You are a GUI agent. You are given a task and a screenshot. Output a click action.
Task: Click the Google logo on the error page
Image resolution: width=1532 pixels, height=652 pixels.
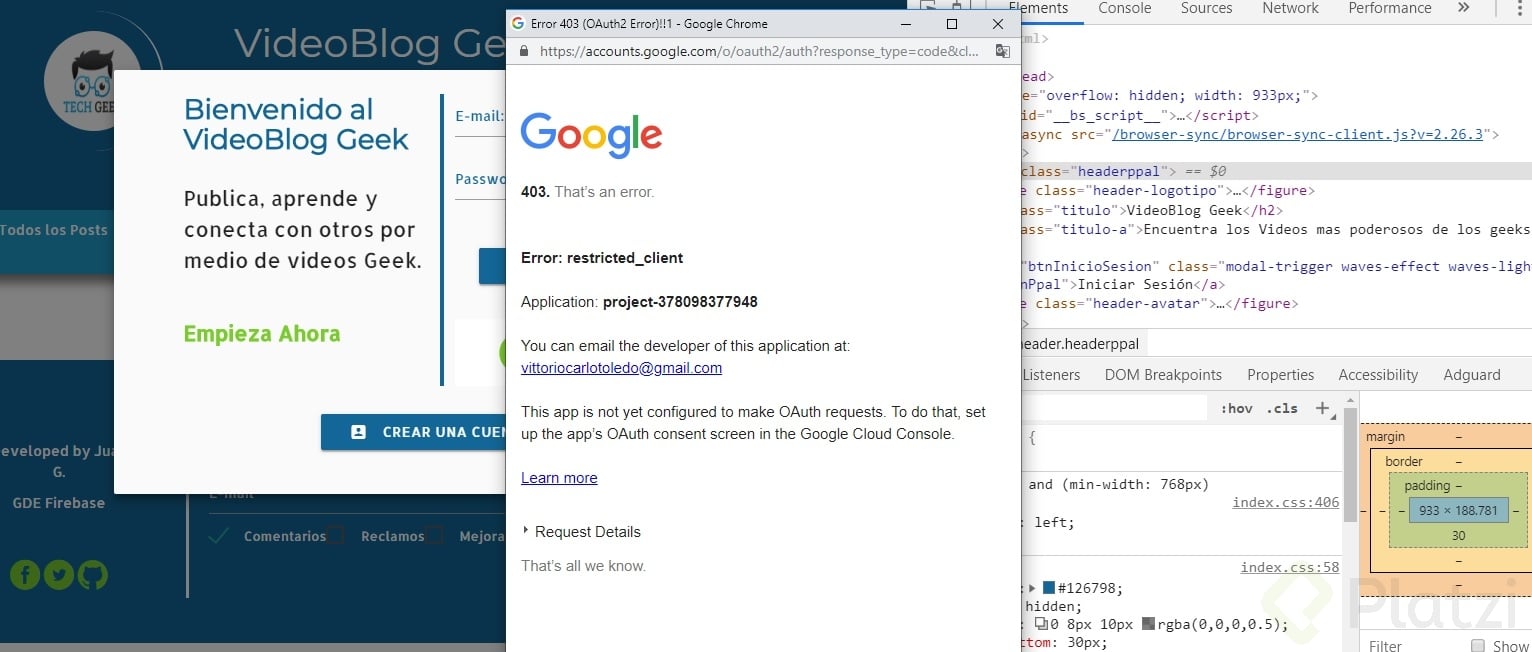pos(591,136)
